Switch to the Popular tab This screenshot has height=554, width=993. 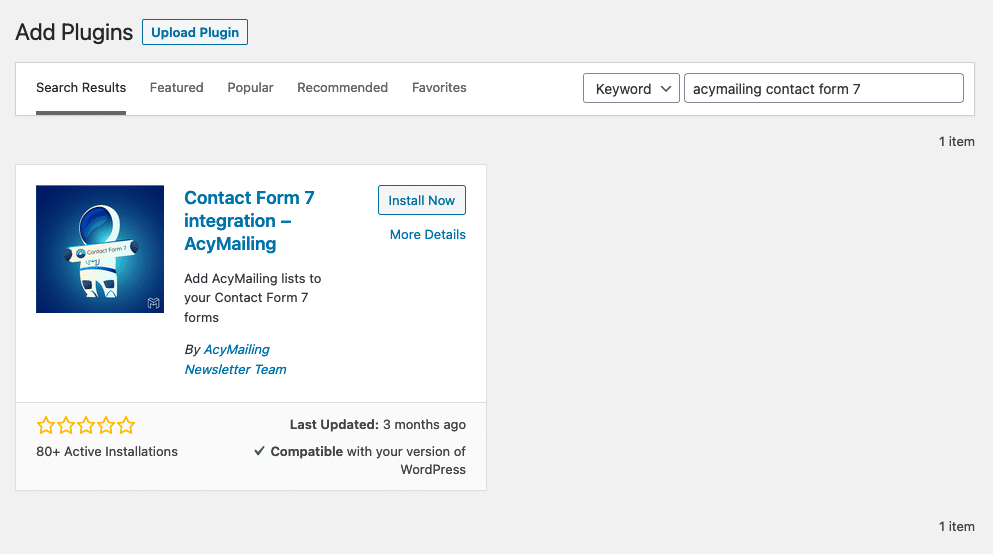tap(250, 87)
